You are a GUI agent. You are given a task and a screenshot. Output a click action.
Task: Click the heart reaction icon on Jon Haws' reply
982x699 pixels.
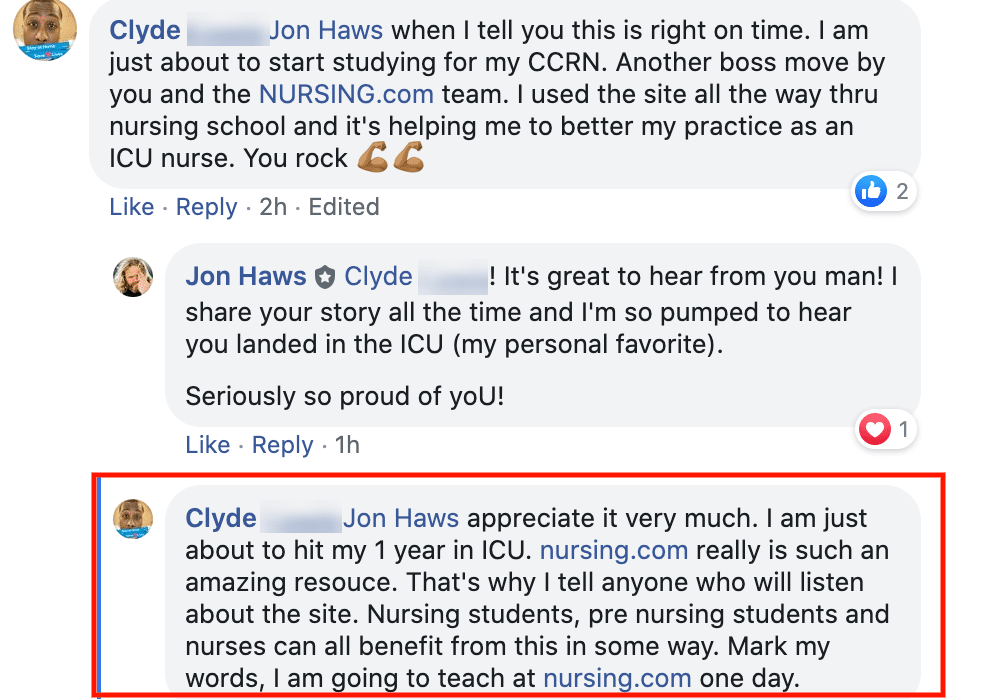[875, 430]
